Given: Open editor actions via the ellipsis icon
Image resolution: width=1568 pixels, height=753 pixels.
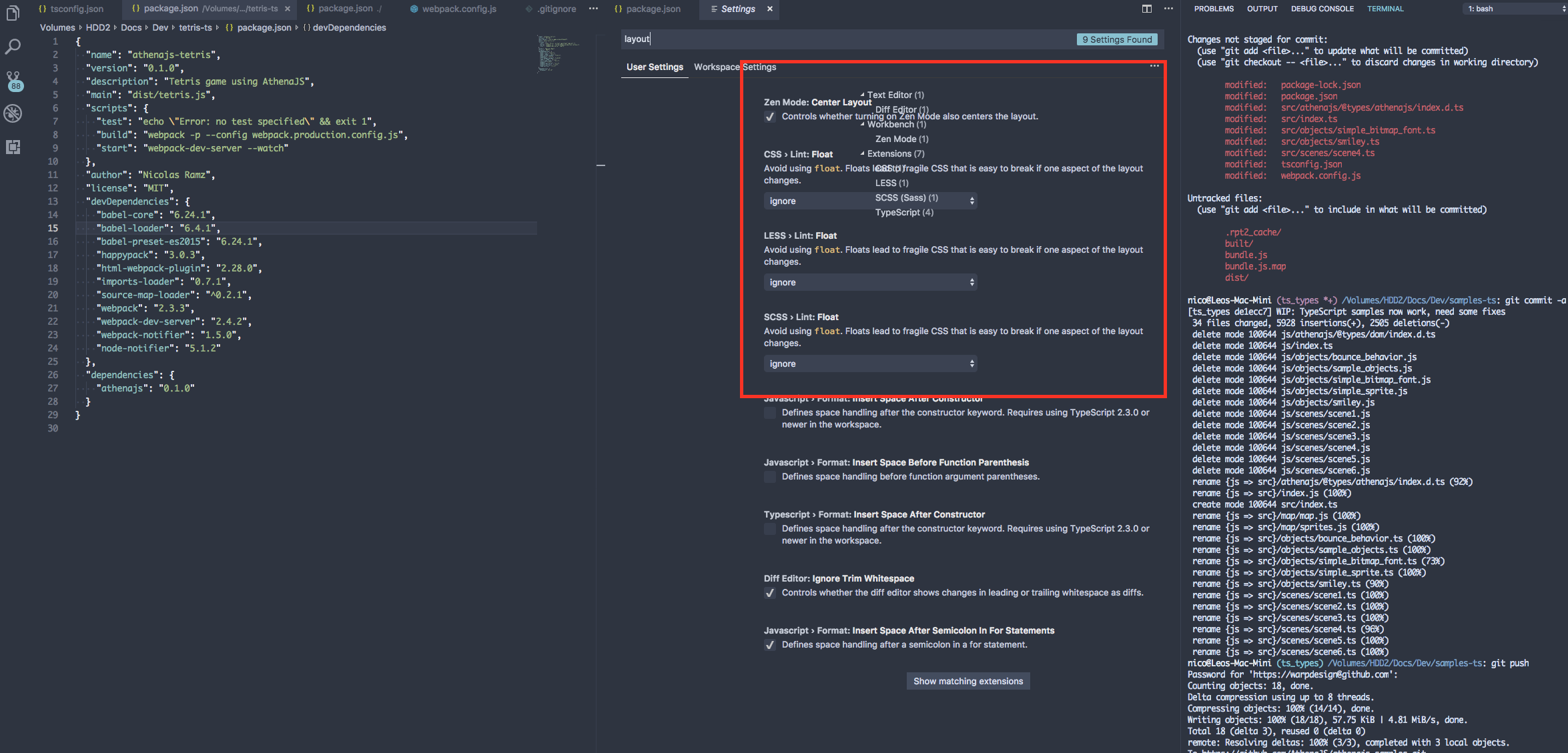Looking at the screenshot, I should point(1169,9).
